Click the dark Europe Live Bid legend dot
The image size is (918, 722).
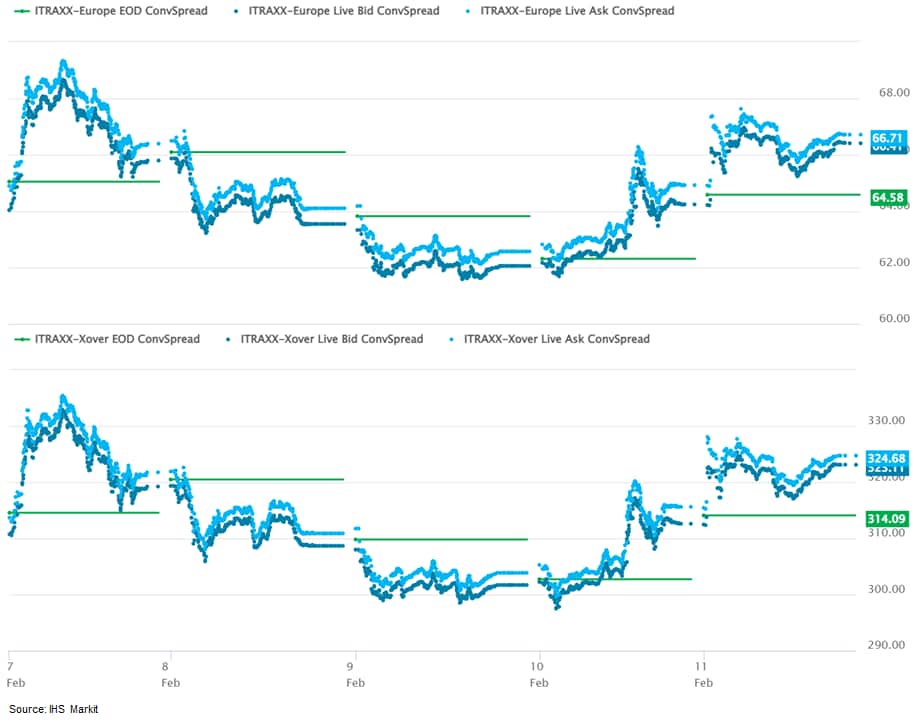coord(235,11)
